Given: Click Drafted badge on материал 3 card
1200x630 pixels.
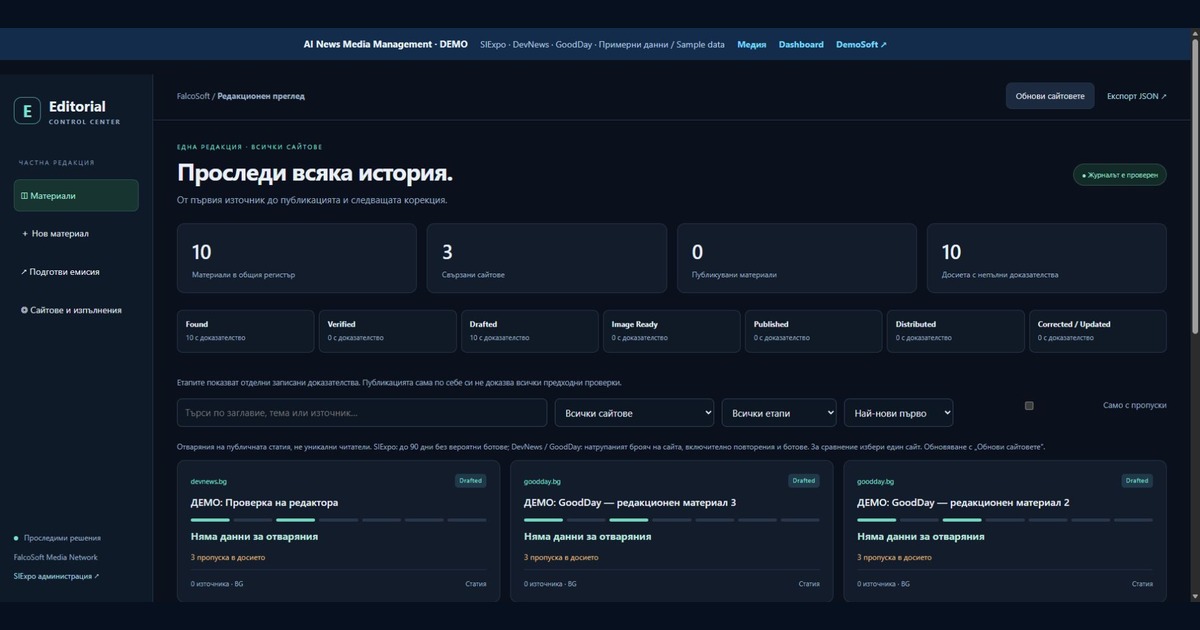Looking at the screenshot, I should [804, 481].
